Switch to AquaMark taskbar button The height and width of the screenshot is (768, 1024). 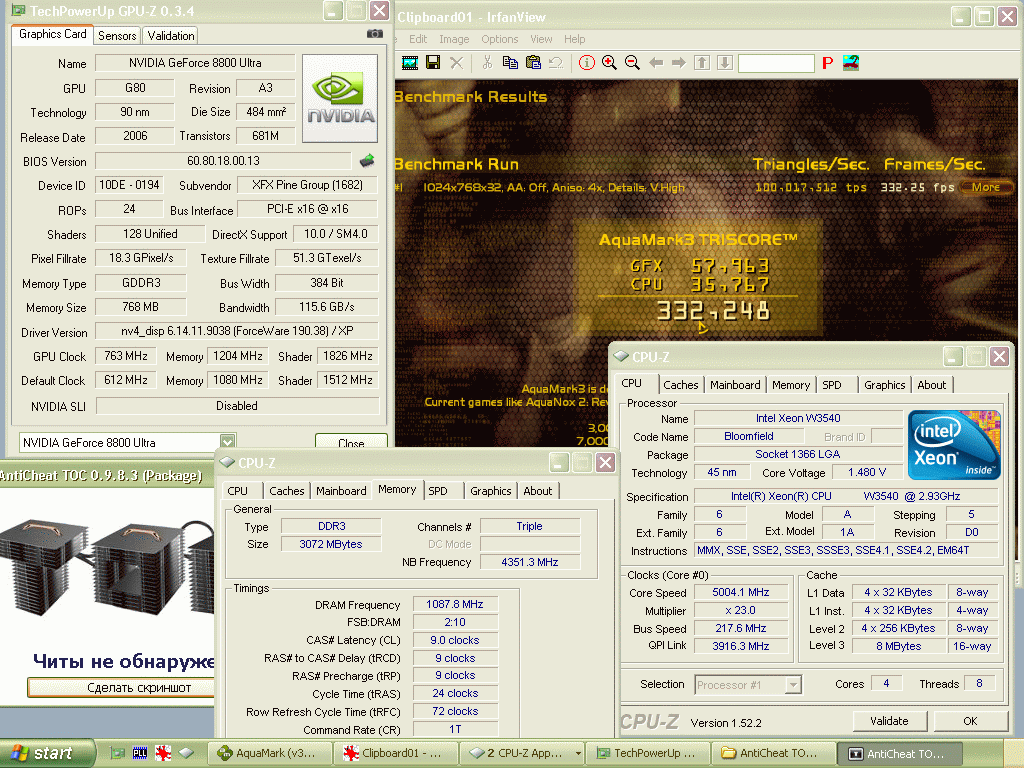pos(271,753)
